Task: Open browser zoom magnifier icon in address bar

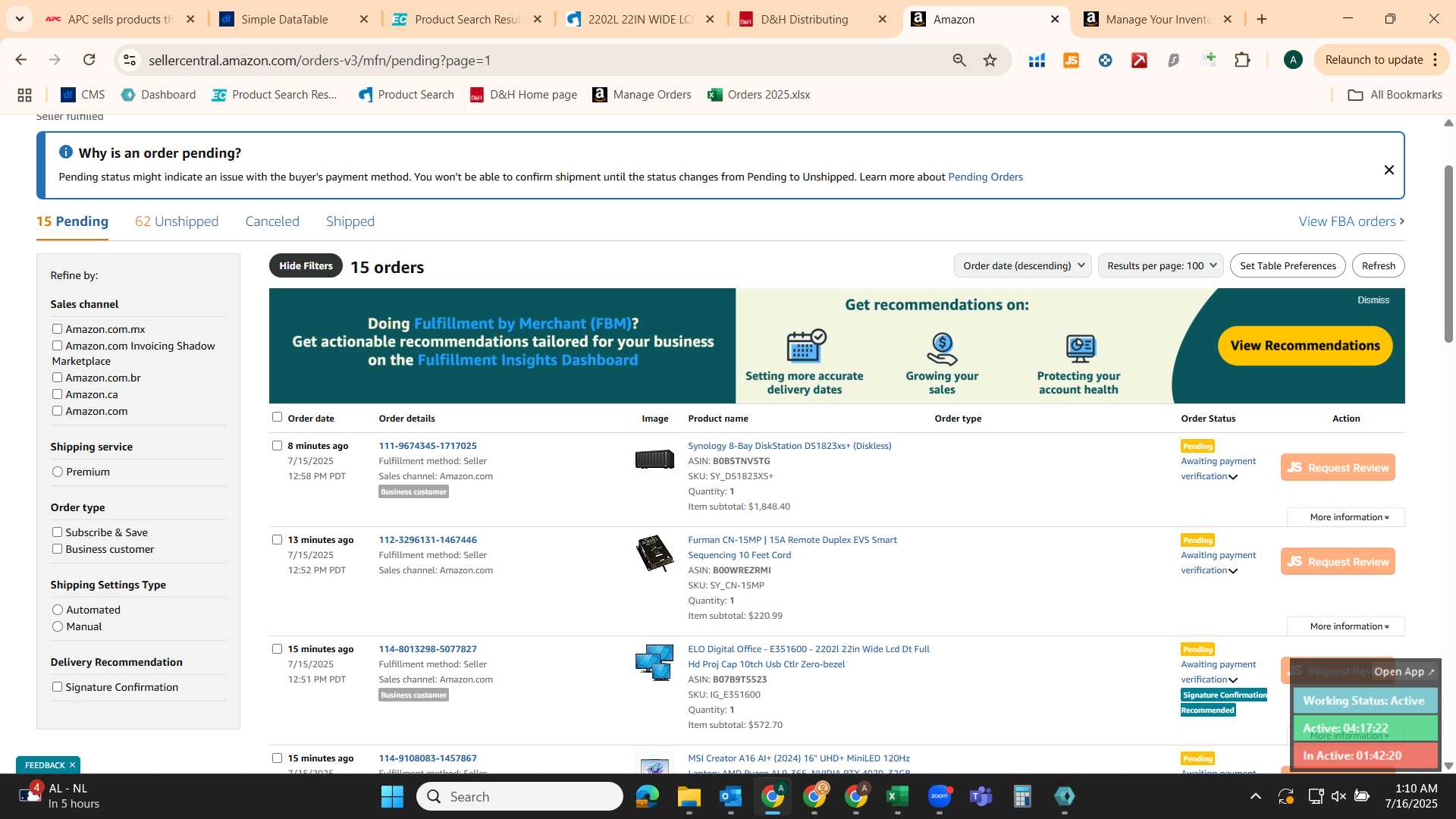Action: coord(959,60)
